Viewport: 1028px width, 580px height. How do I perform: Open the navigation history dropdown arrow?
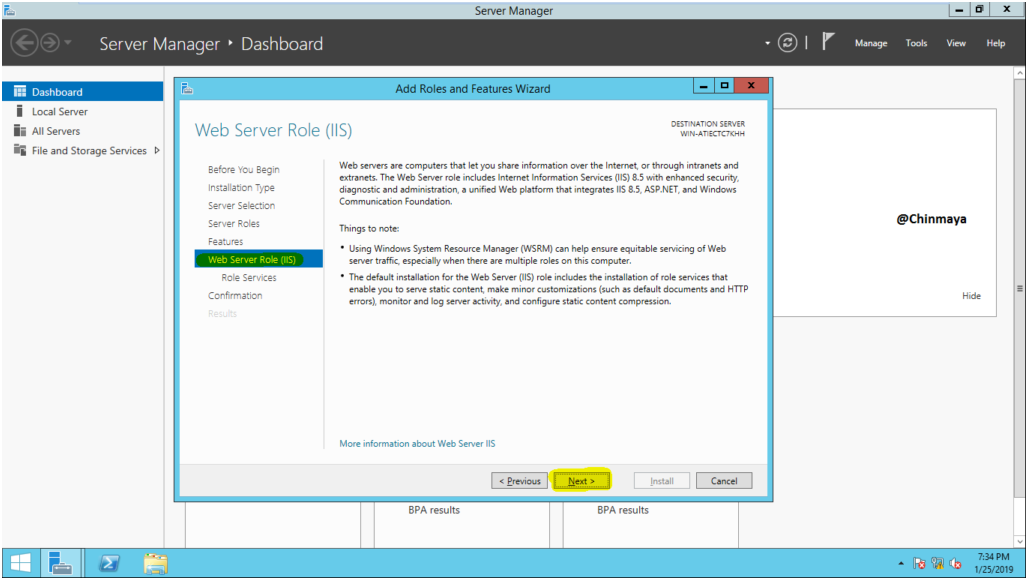pos(68,43)
